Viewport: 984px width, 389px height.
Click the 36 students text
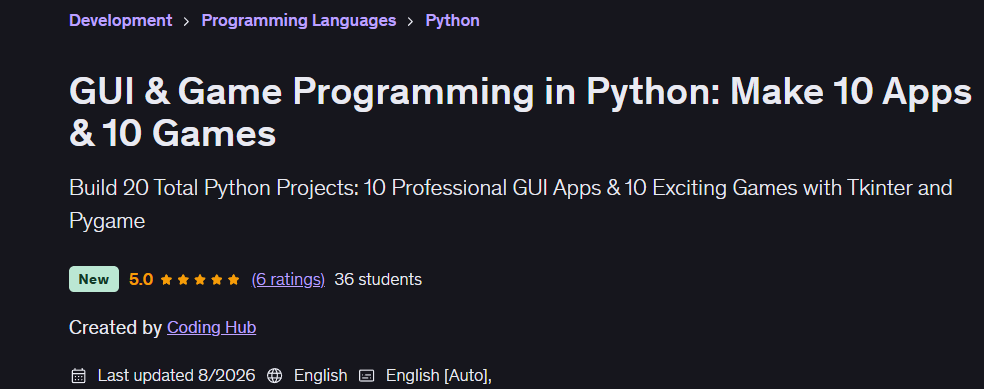pos(378,279)
